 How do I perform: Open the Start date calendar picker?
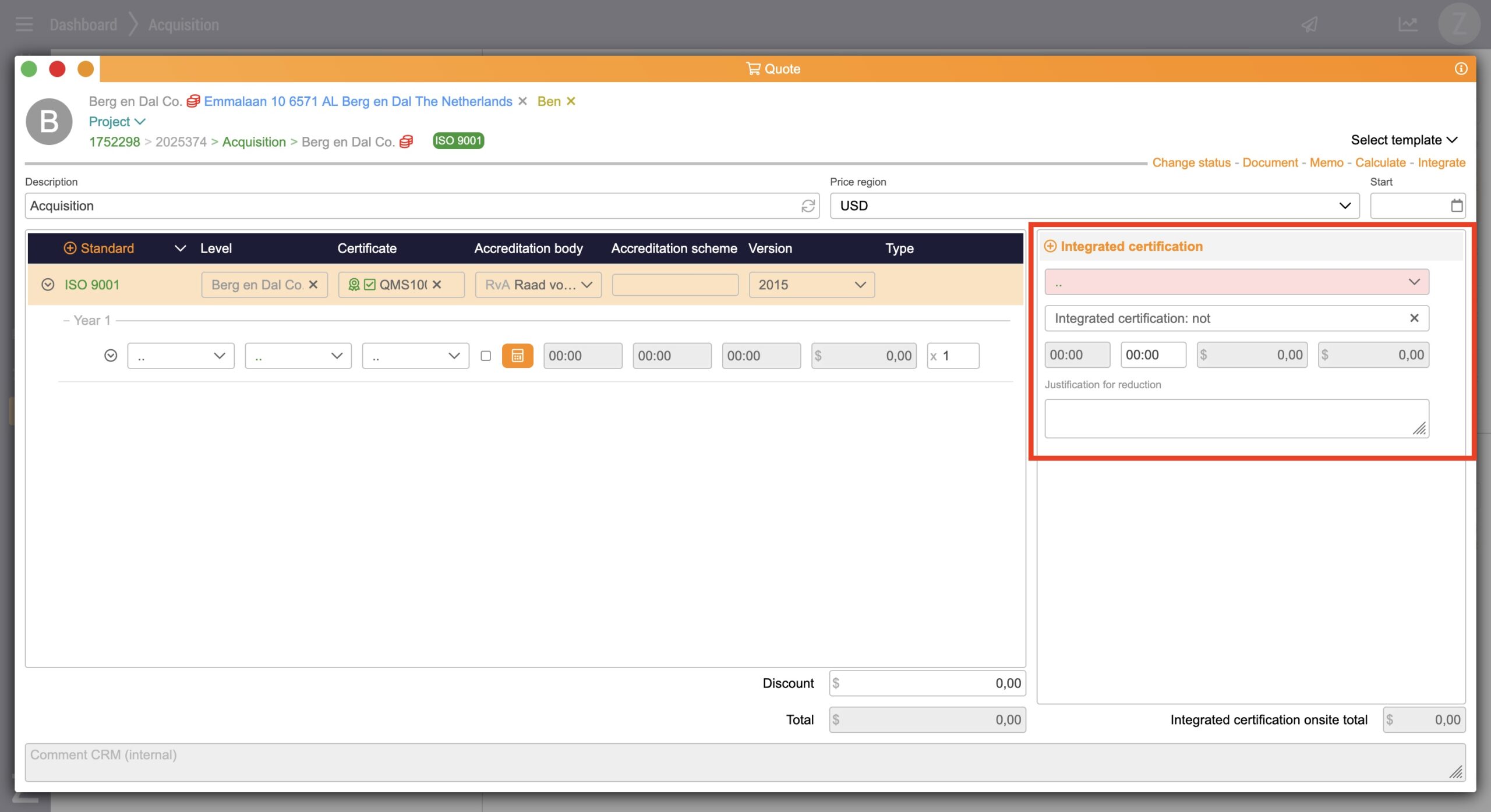pos(1456,206)
